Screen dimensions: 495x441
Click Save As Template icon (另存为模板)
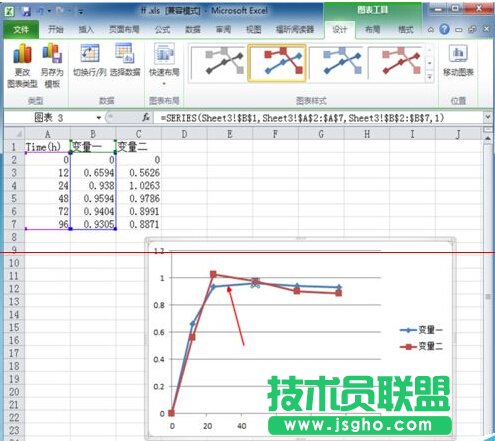click(52, 66)
